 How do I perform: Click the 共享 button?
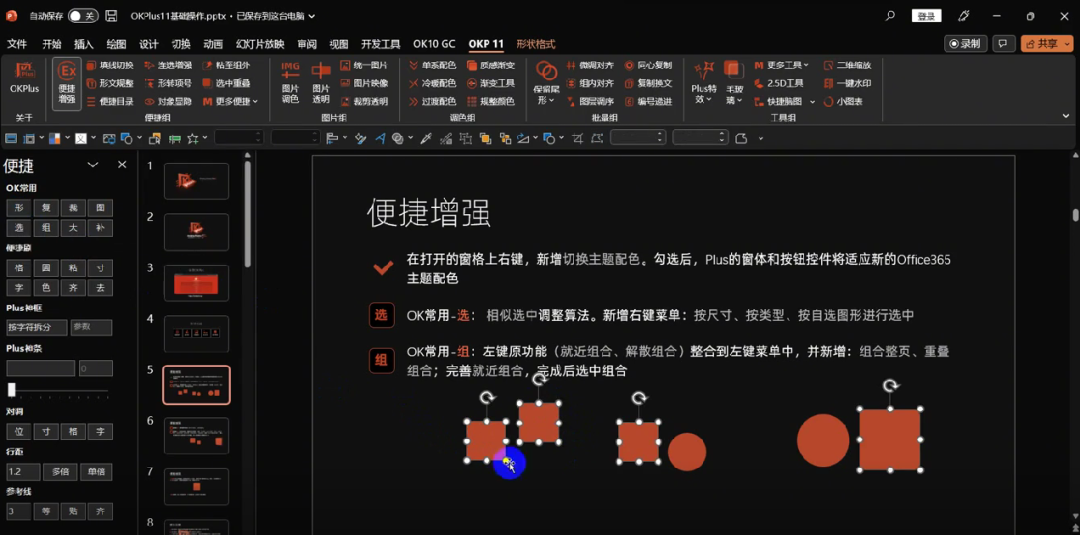point(1046,43)
